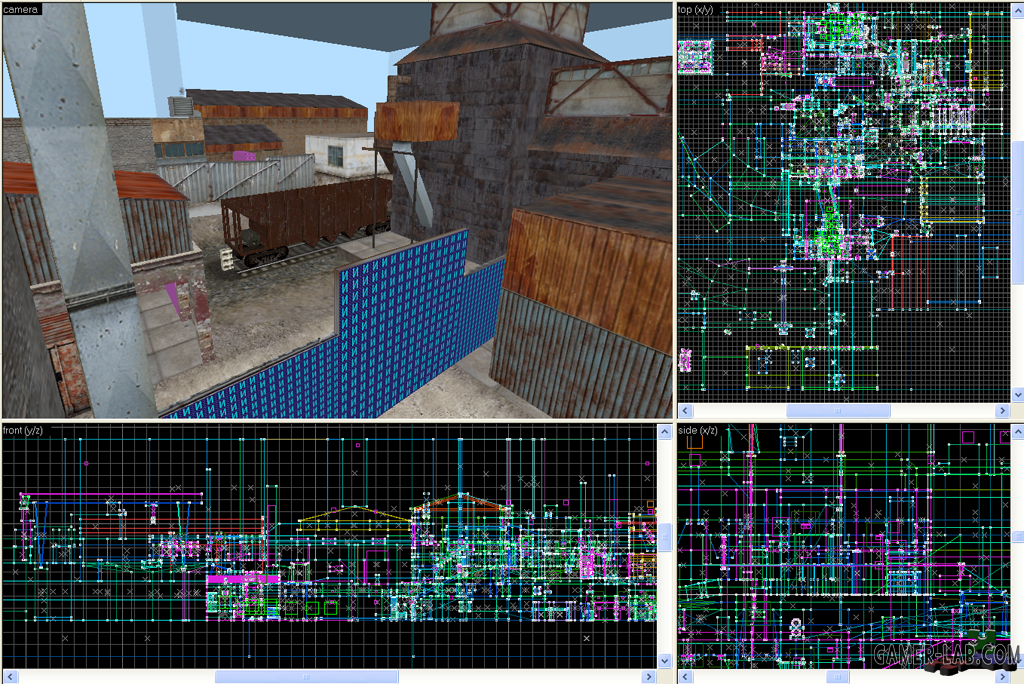Click right arrow of side view horizontal scrollbar

[1003, 677]
